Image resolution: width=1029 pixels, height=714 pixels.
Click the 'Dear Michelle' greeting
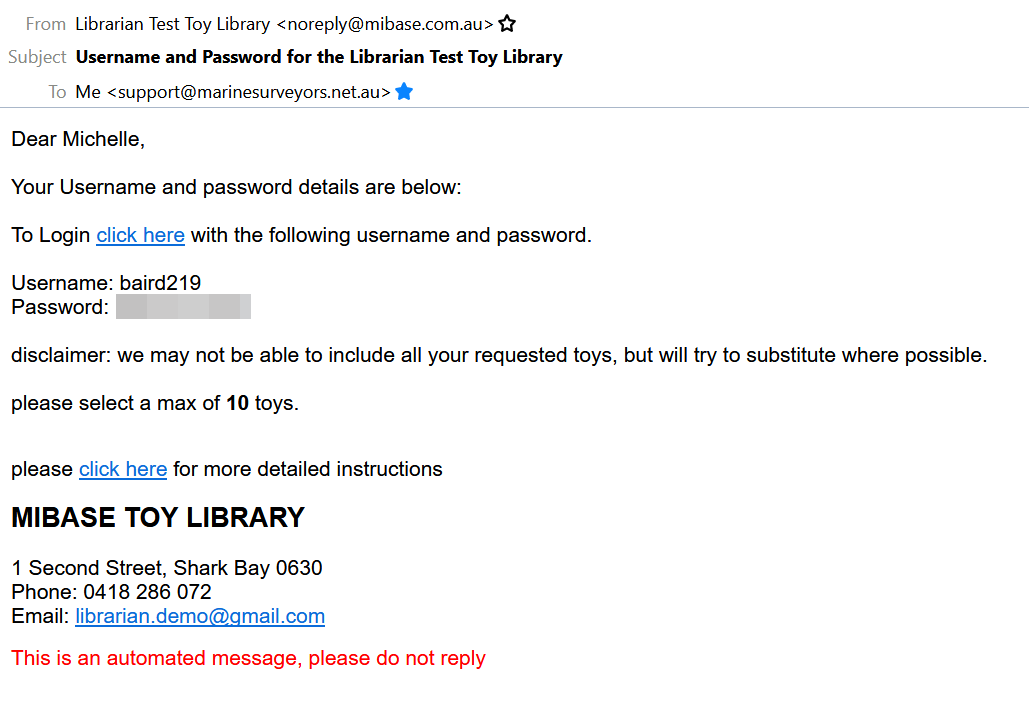[78, 139]
